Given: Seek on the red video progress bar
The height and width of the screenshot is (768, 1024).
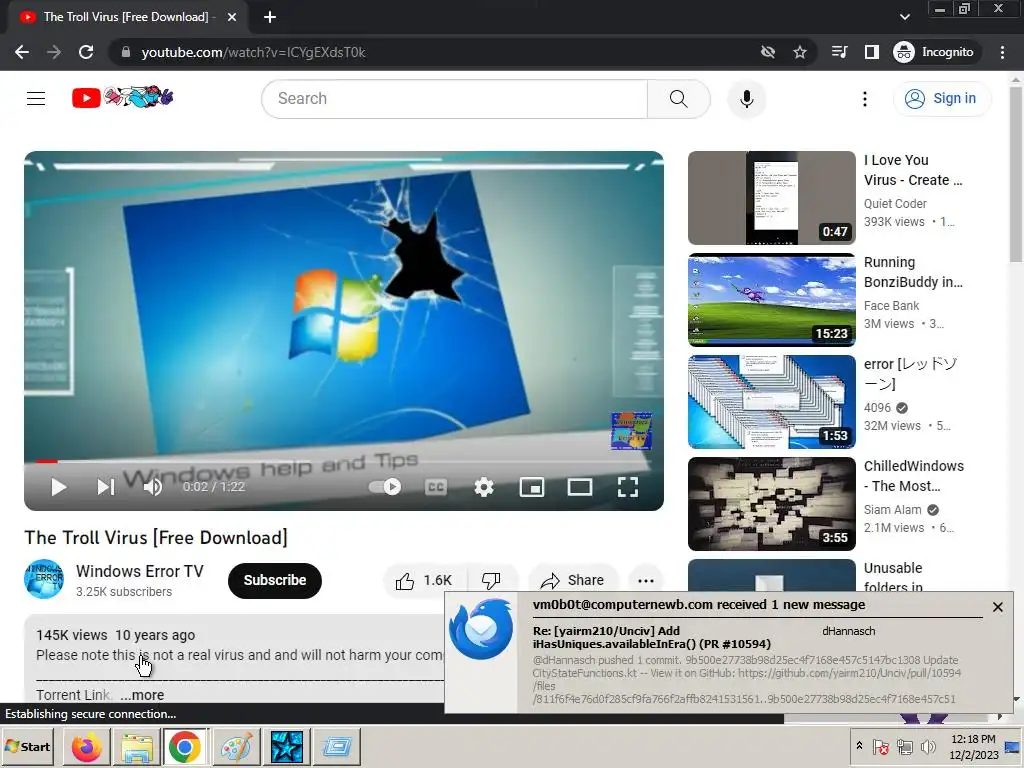Looking at the screenshot, I should [344, 462].
